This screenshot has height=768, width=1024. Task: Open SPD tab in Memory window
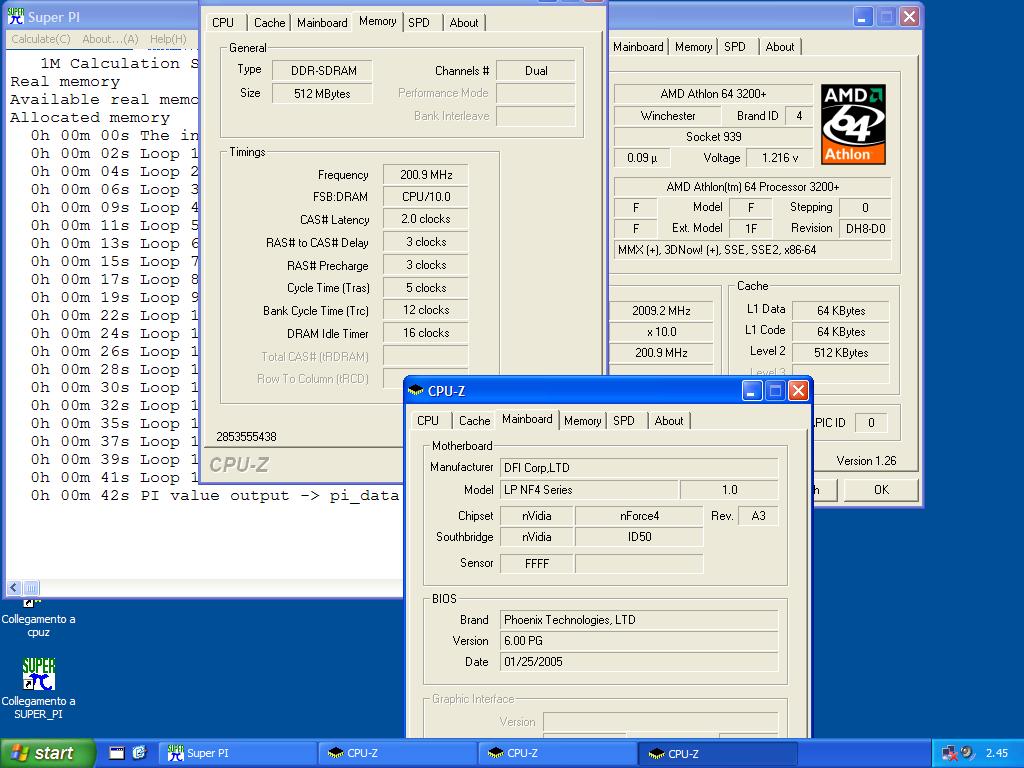419,22
